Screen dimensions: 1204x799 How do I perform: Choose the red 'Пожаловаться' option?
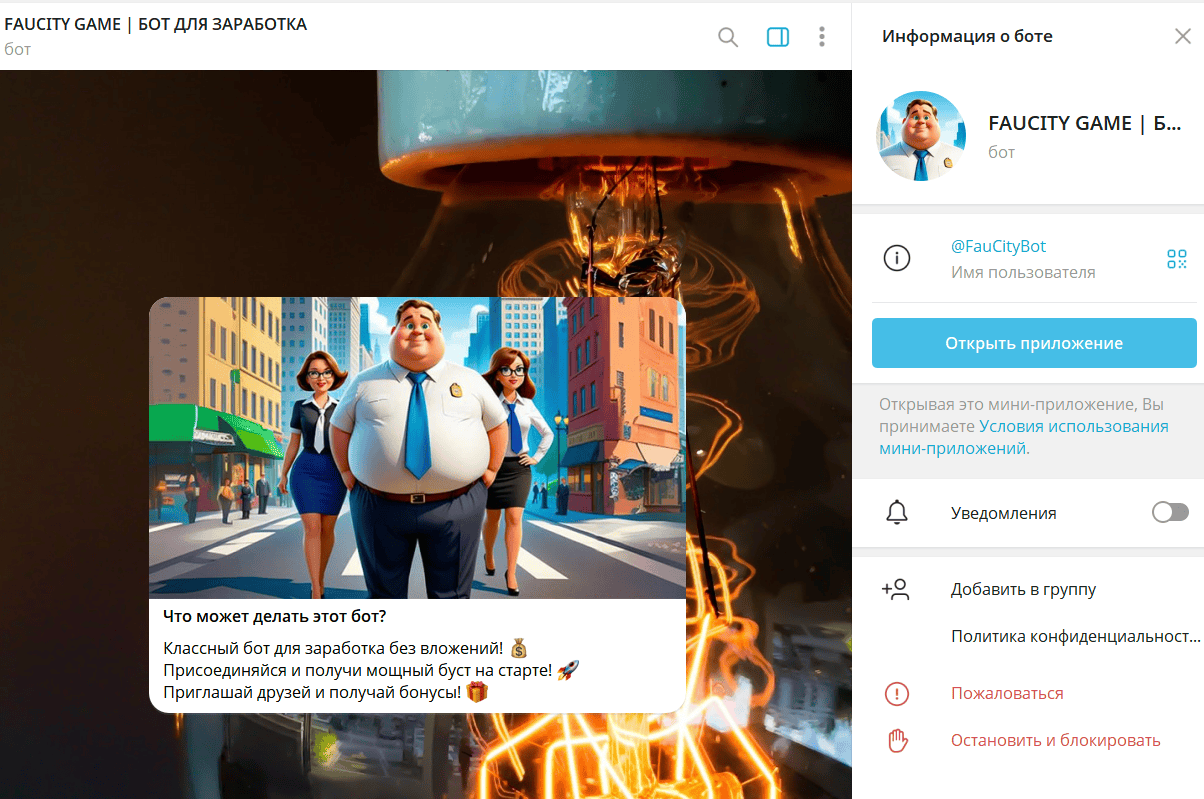[1007, 693]
